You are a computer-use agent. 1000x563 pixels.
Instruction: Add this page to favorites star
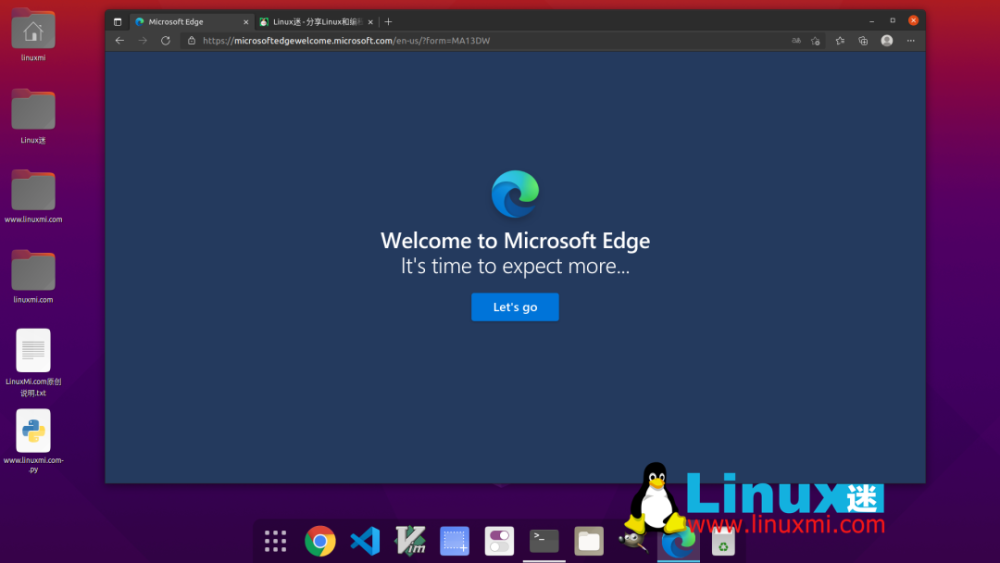815,40
